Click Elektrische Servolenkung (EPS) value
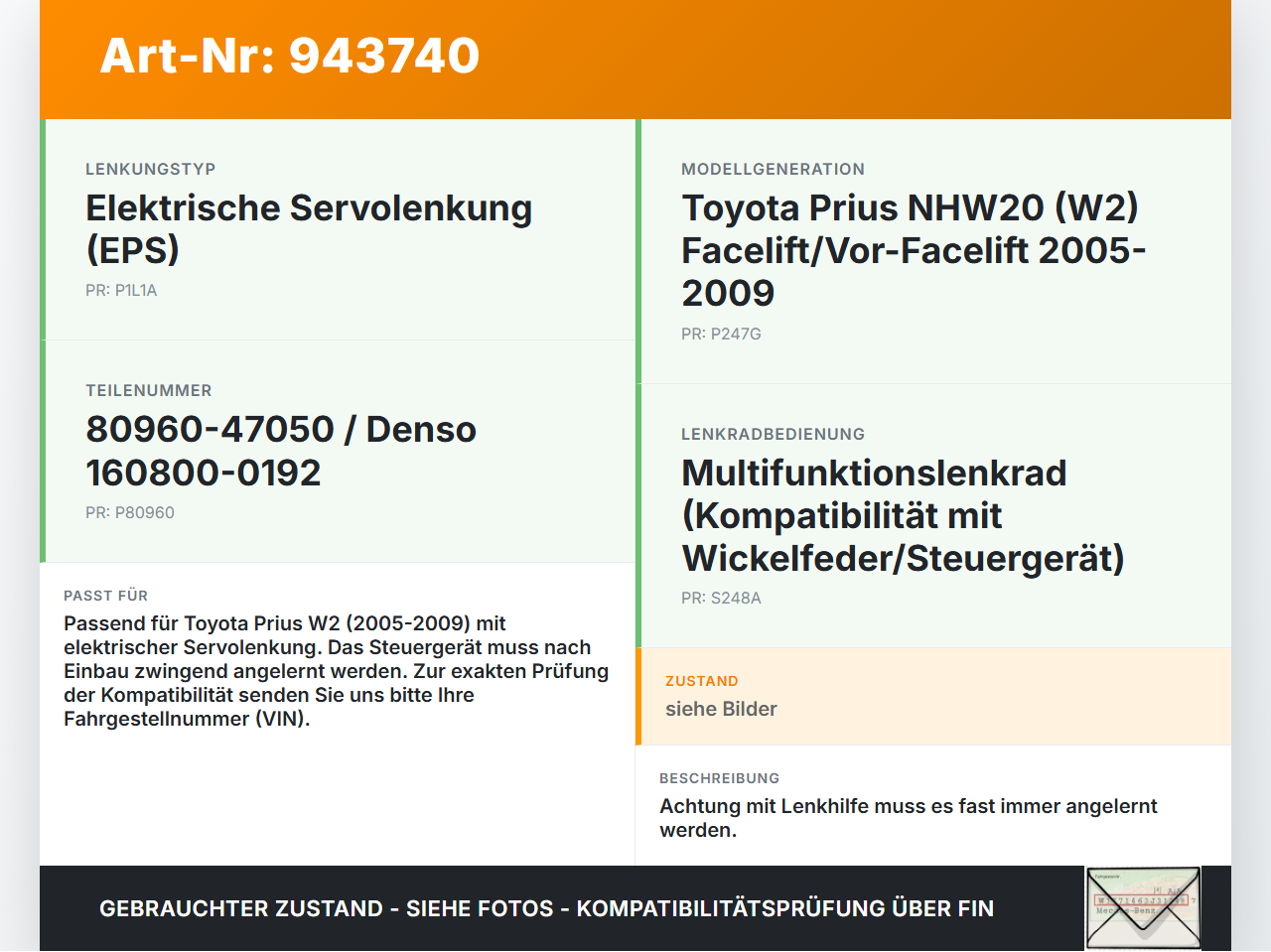The image size is (1271, 952). (x=309, y=228)
